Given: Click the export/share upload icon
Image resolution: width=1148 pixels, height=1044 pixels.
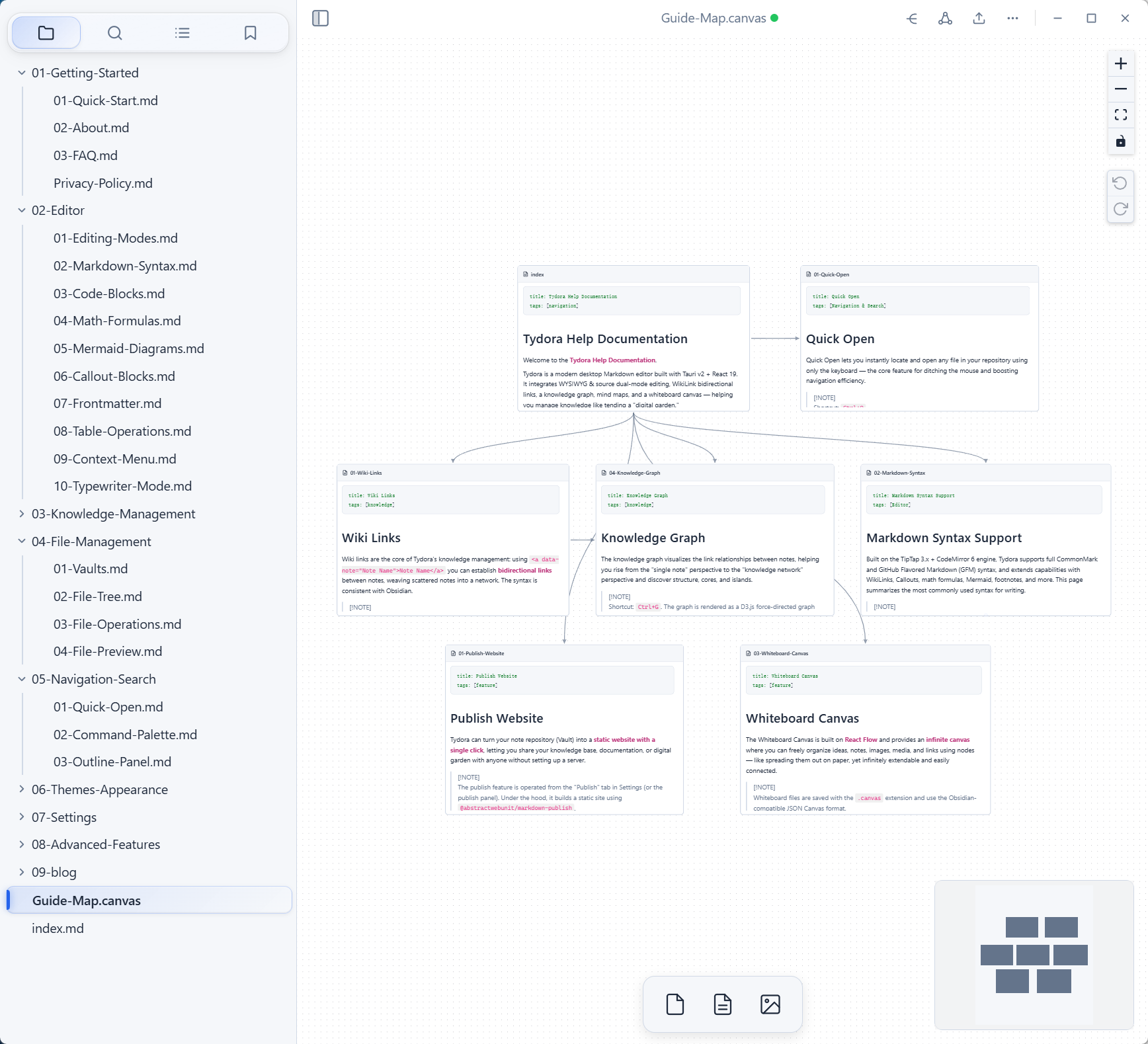Looking at the screenshot, I should tap(979, 19).
